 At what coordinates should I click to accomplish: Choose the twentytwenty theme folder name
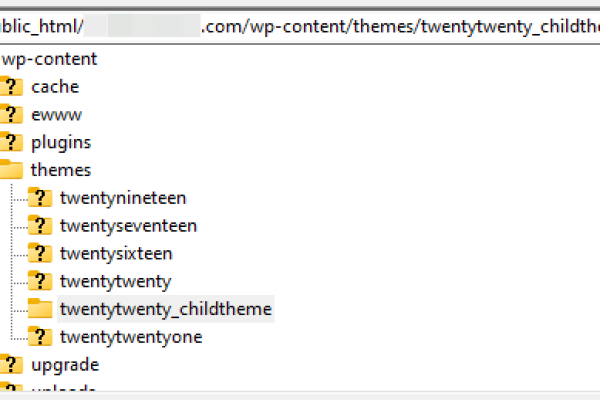coord(115,281)
